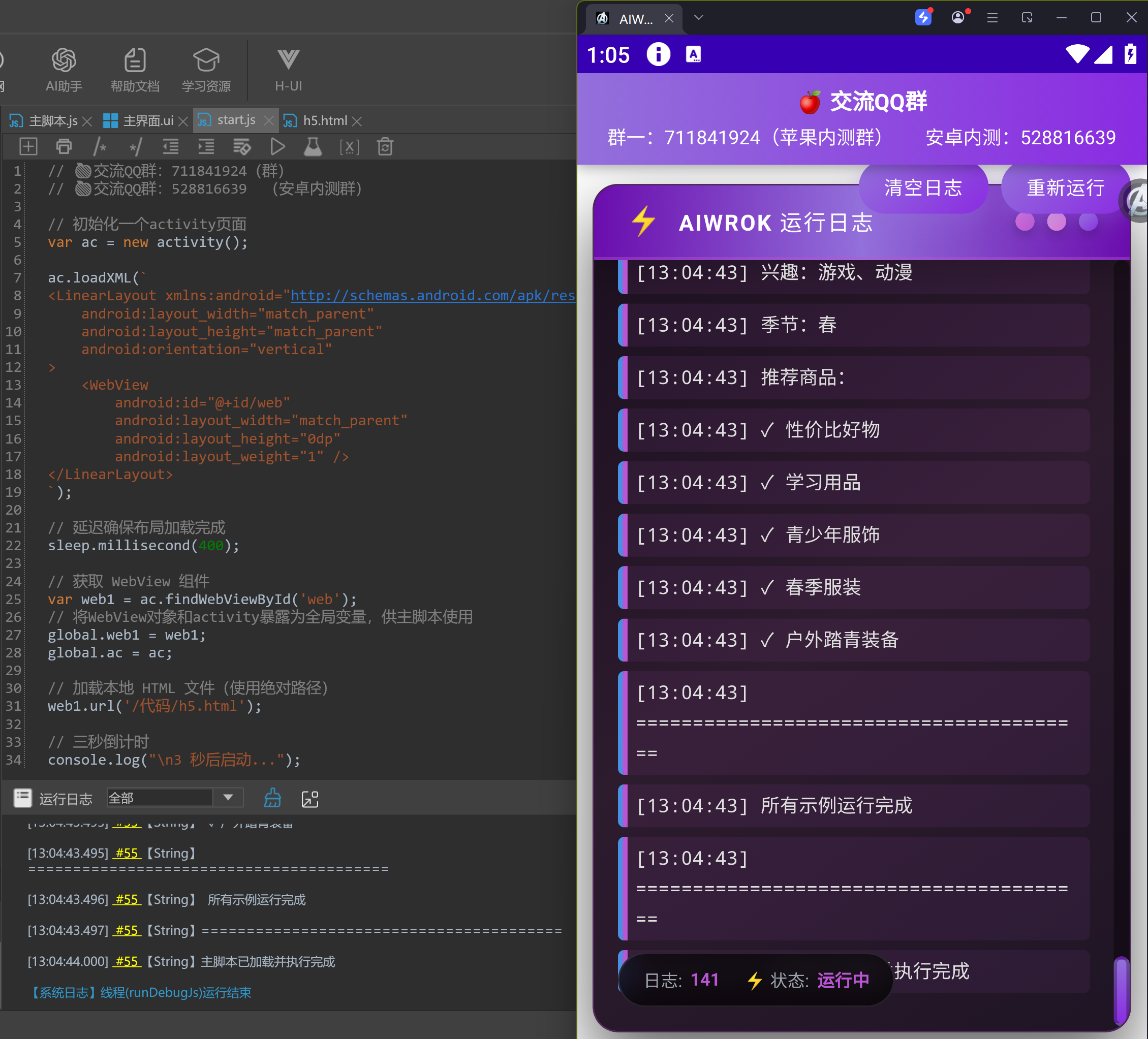Screen dimensions: 1148x1039
Task: Open the schemas.android.com link in code
Action: coord(433,296)
